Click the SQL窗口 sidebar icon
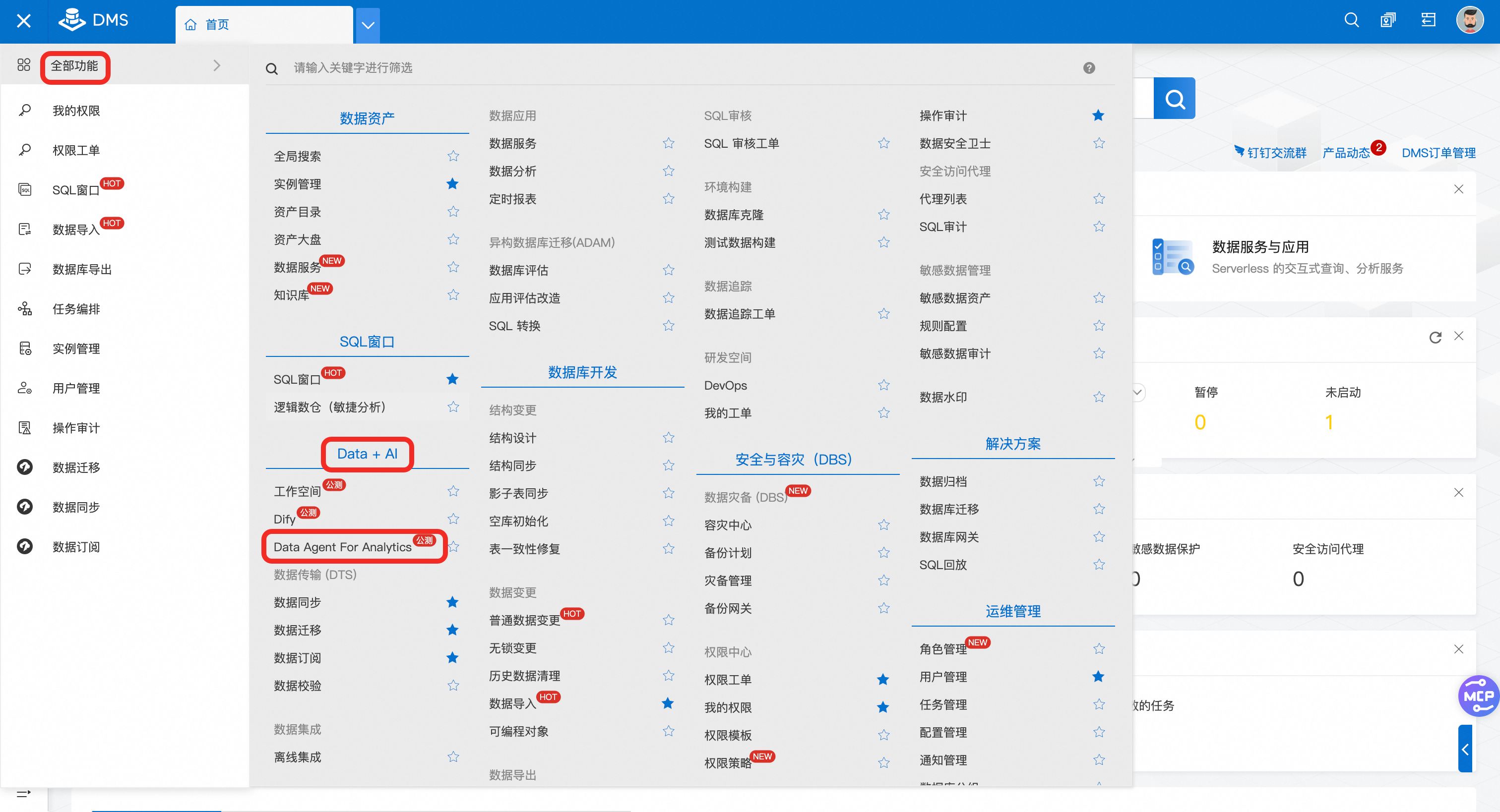 tap(25, 190)
